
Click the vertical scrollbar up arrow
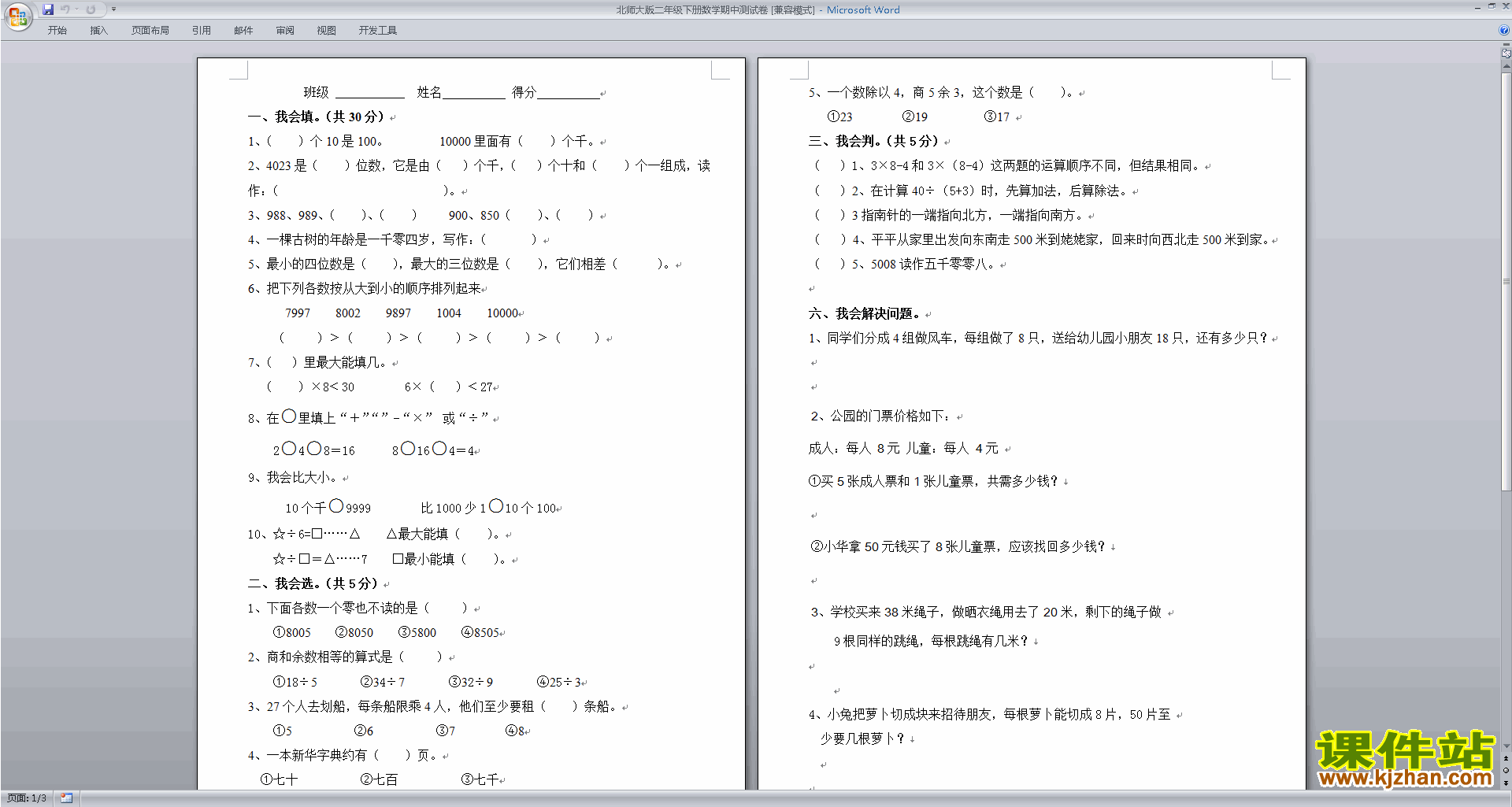click(1506, 66)
